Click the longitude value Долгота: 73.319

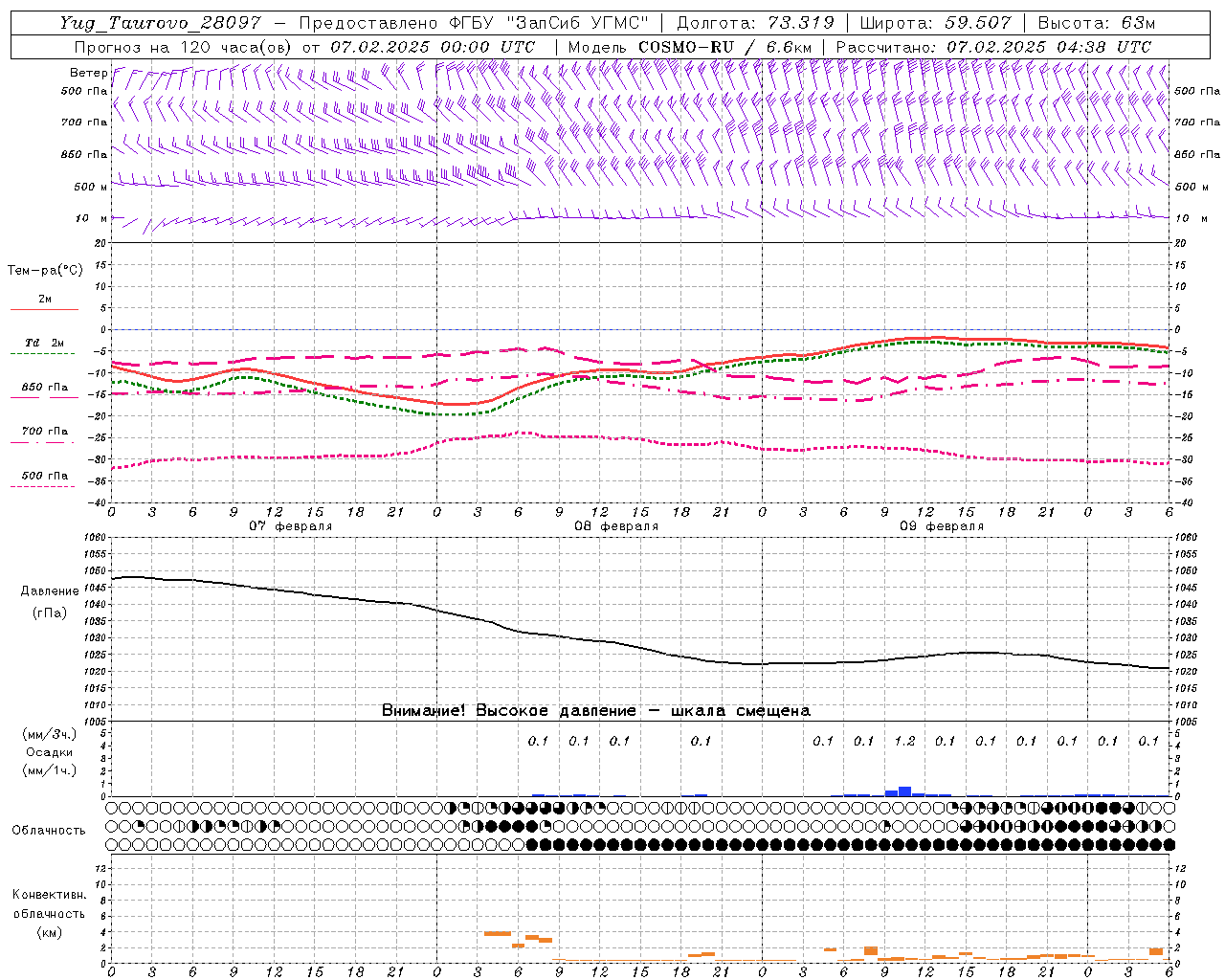click(756, 23)
